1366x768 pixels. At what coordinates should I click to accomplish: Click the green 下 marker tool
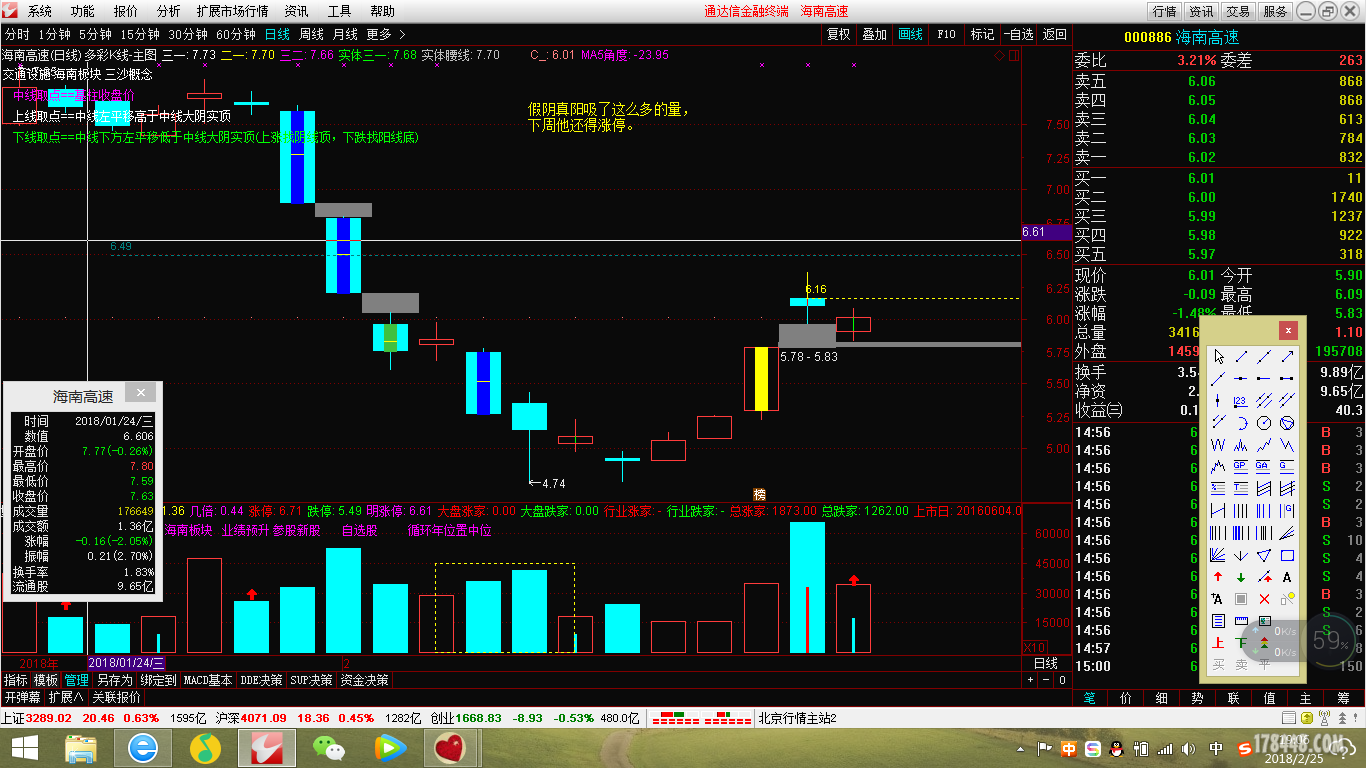[x=1241, y=642]
